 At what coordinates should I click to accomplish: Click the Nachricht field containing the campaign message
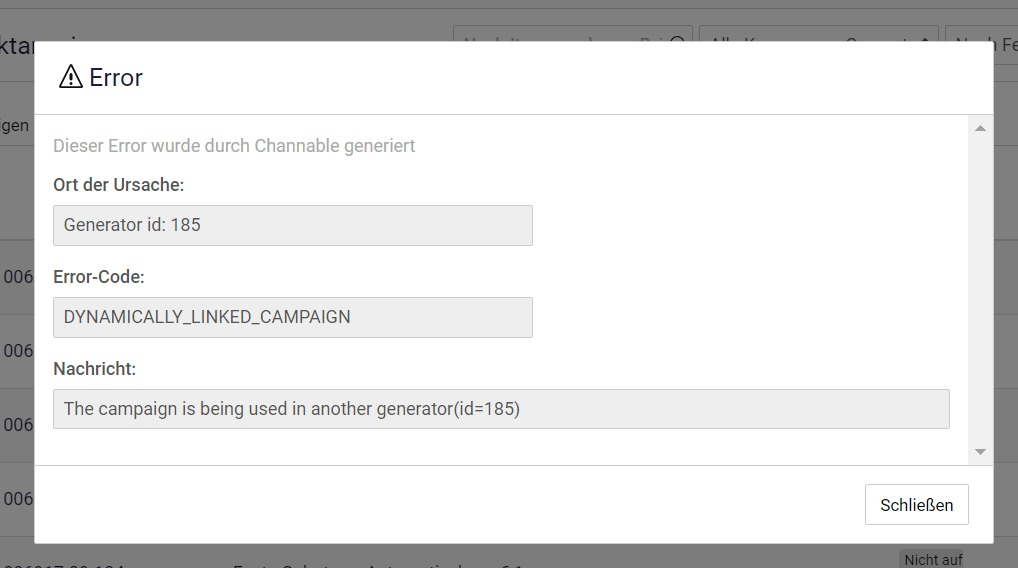pyautogui.click(x=501, y=409)
